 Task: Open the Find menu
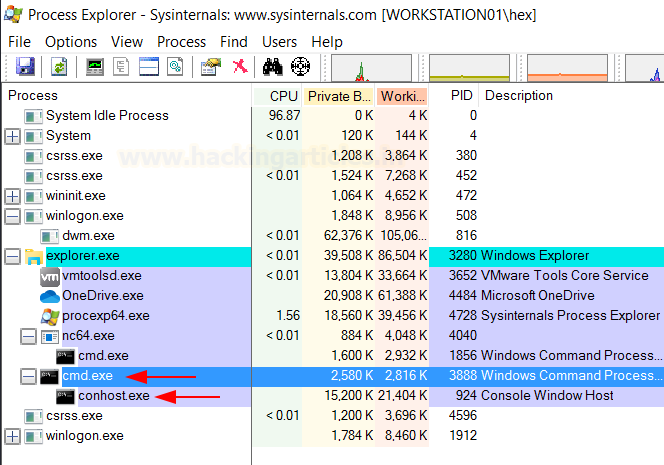pyautogui.click(x=234, y=42)
